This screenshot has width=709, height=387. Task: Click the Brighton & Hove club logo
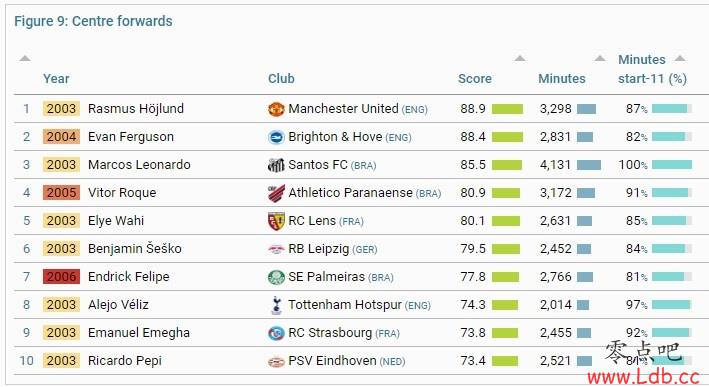[x=276, y=137]
